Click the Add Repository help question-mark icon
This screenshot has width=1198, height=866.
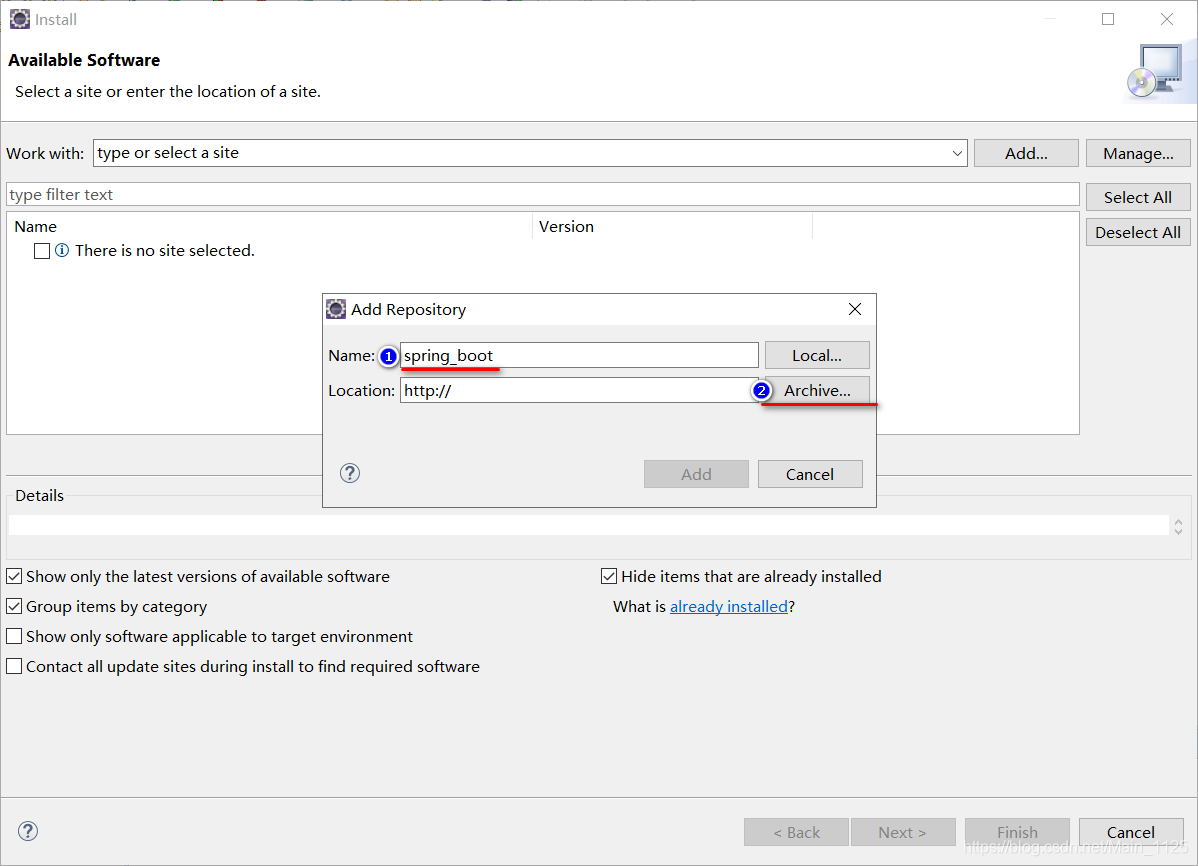pos(350,473)
